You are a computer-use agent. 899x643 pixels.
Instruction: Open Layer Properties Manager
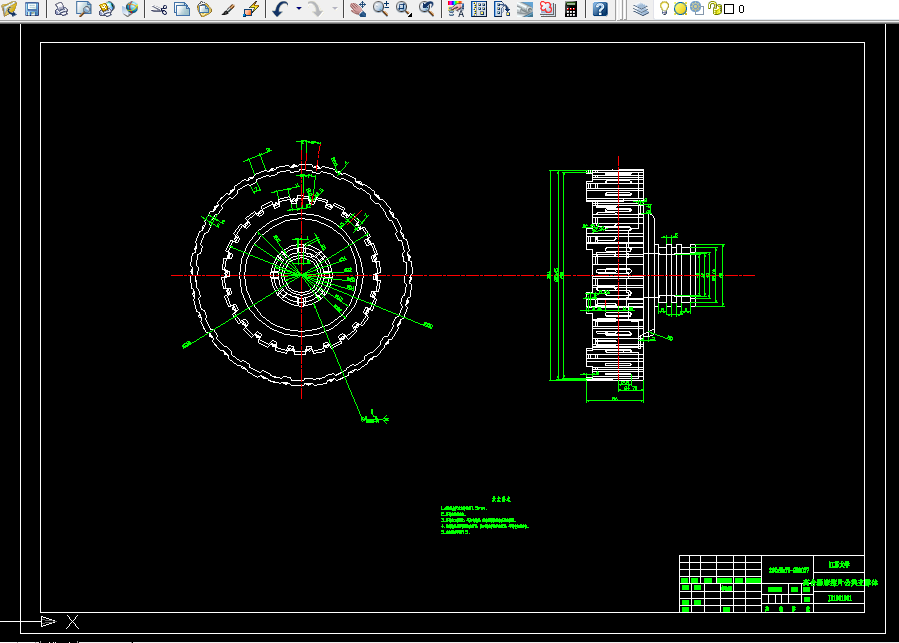(x=640, y=9)
